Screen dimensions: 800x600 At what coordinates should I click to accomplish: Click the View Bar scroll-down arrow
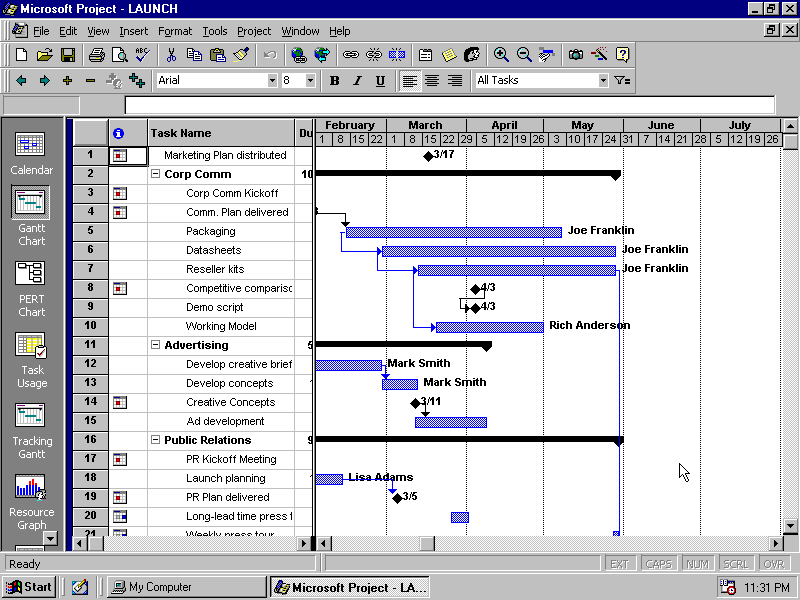click(50, 538)
